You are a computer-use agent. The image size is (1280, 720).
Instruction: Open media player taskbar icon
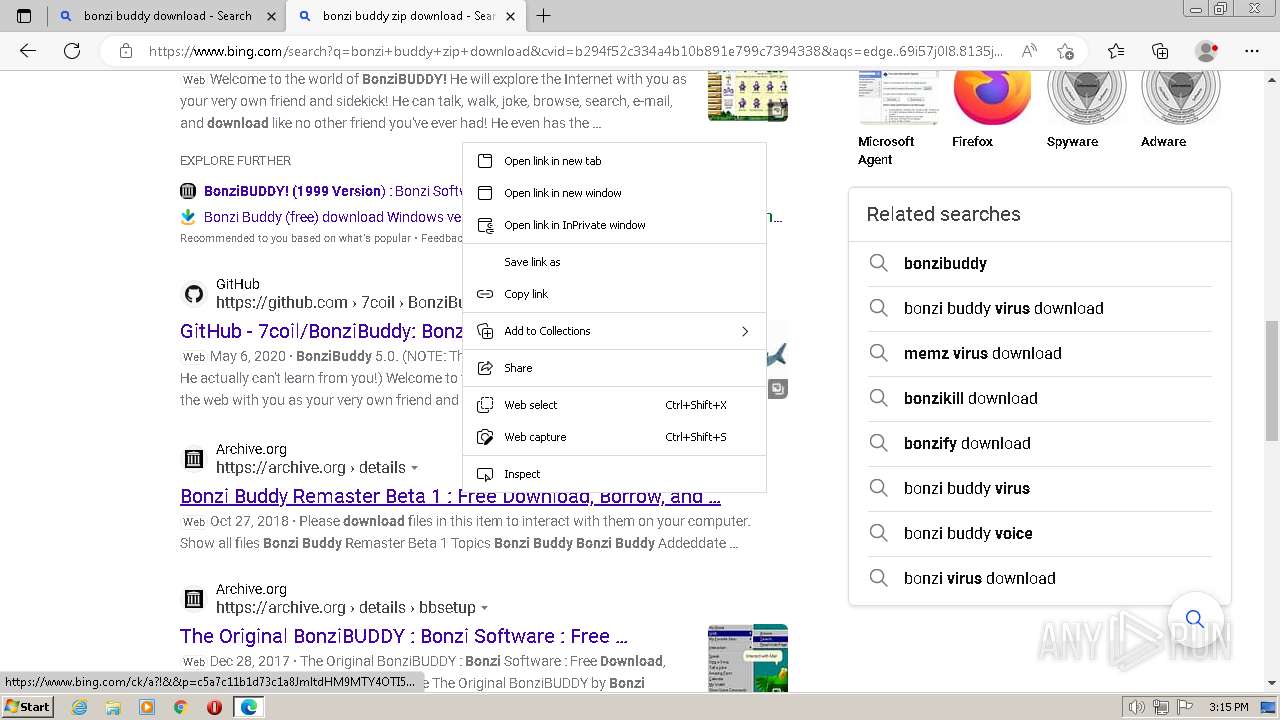tap(147, 707)
